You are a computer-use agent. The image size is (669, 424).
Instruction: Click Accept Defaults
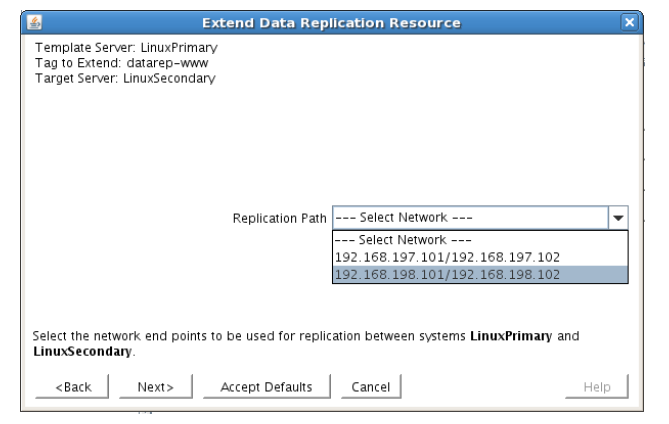pos(265,387)
